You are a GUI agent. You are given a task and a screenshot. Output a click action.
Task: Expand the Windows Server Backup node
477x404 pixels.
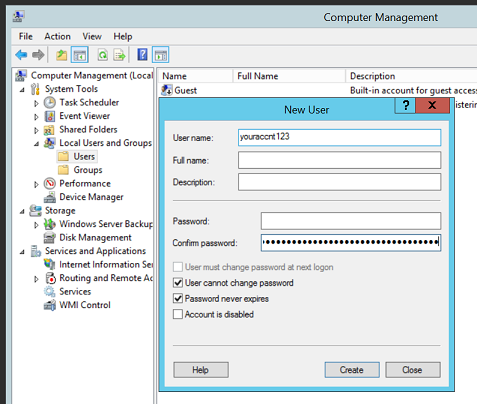tap(36, 225)
